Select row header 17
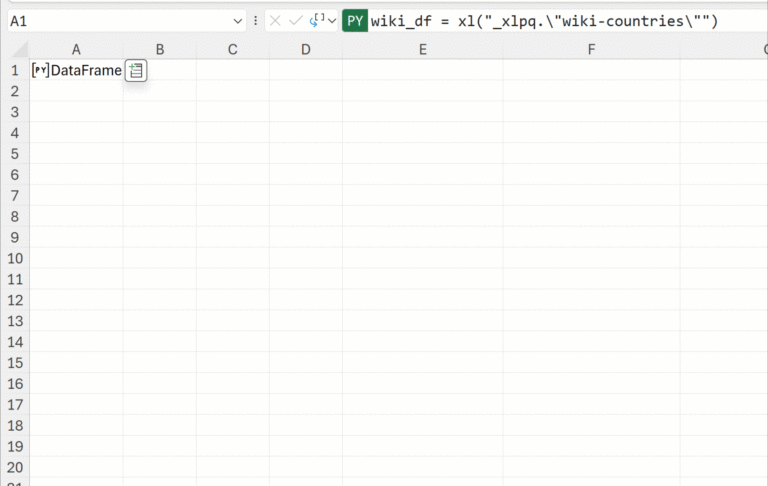Image resolution: width=768 pixels, height=486 pixels. pyautogui.click(x=15, y=405)
